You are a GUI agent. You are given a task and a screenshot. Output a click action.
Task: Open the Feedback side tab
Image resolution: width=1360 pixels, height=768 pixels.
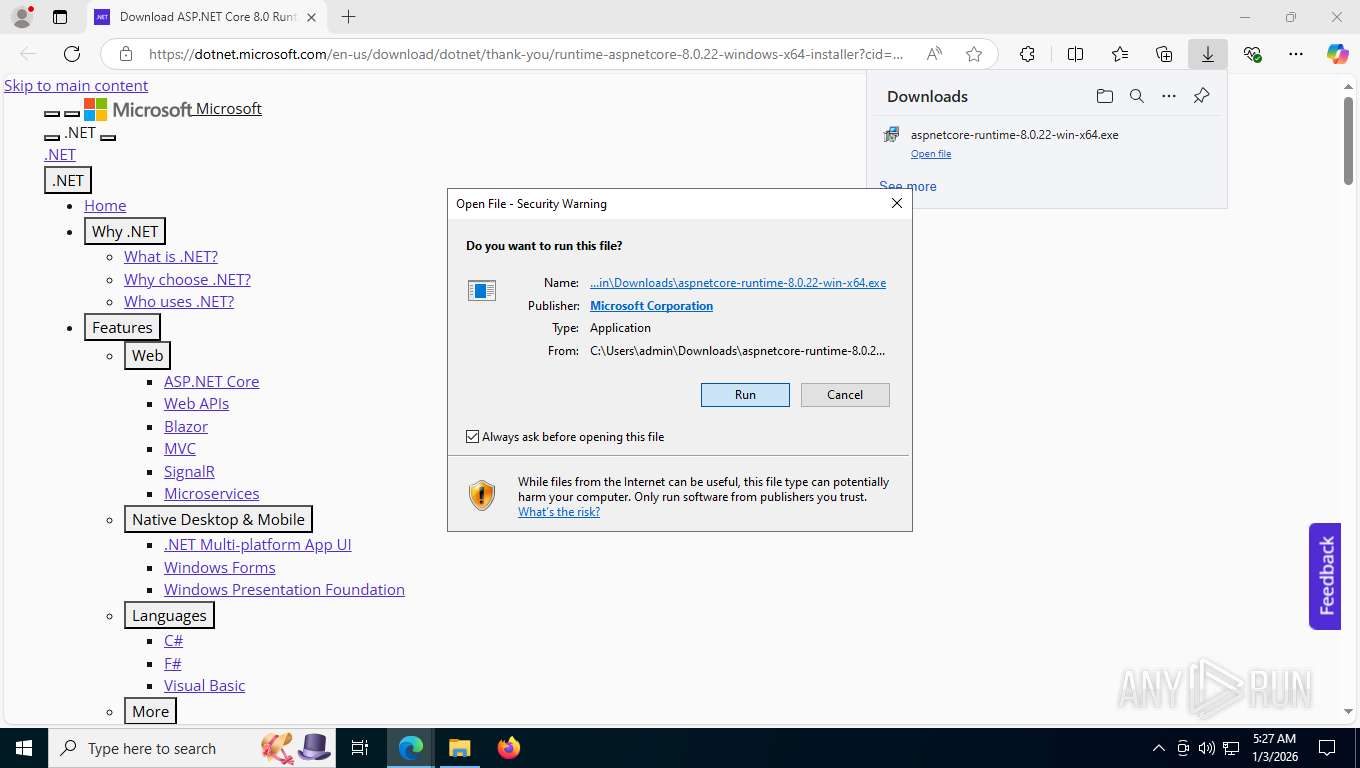1325,576
